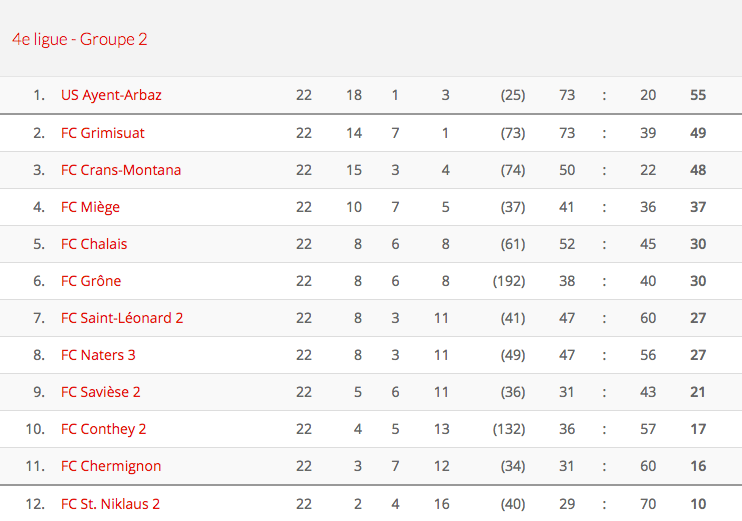Click FC Conthey 2 fair-play value (132)

pyautogui.click(x=509, y=429)
